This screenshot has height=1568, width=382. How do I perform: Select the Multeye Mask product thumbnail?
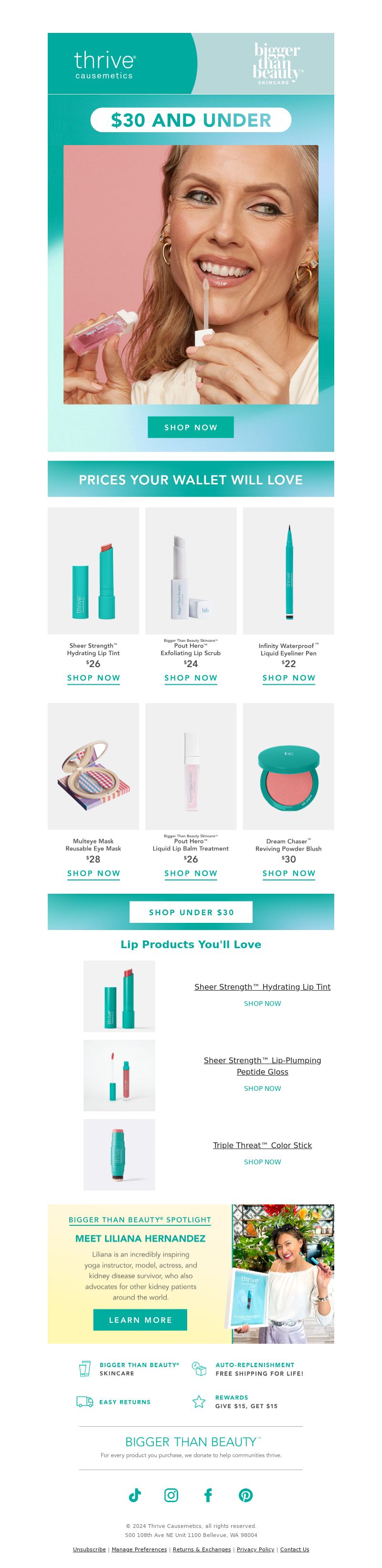[93, 766]
